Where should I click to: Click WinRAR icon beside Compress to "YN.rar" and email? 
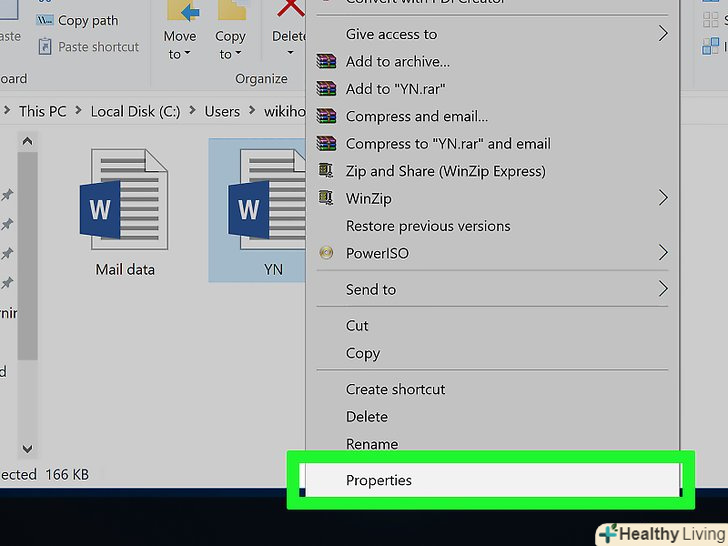[x=326, y=143]
